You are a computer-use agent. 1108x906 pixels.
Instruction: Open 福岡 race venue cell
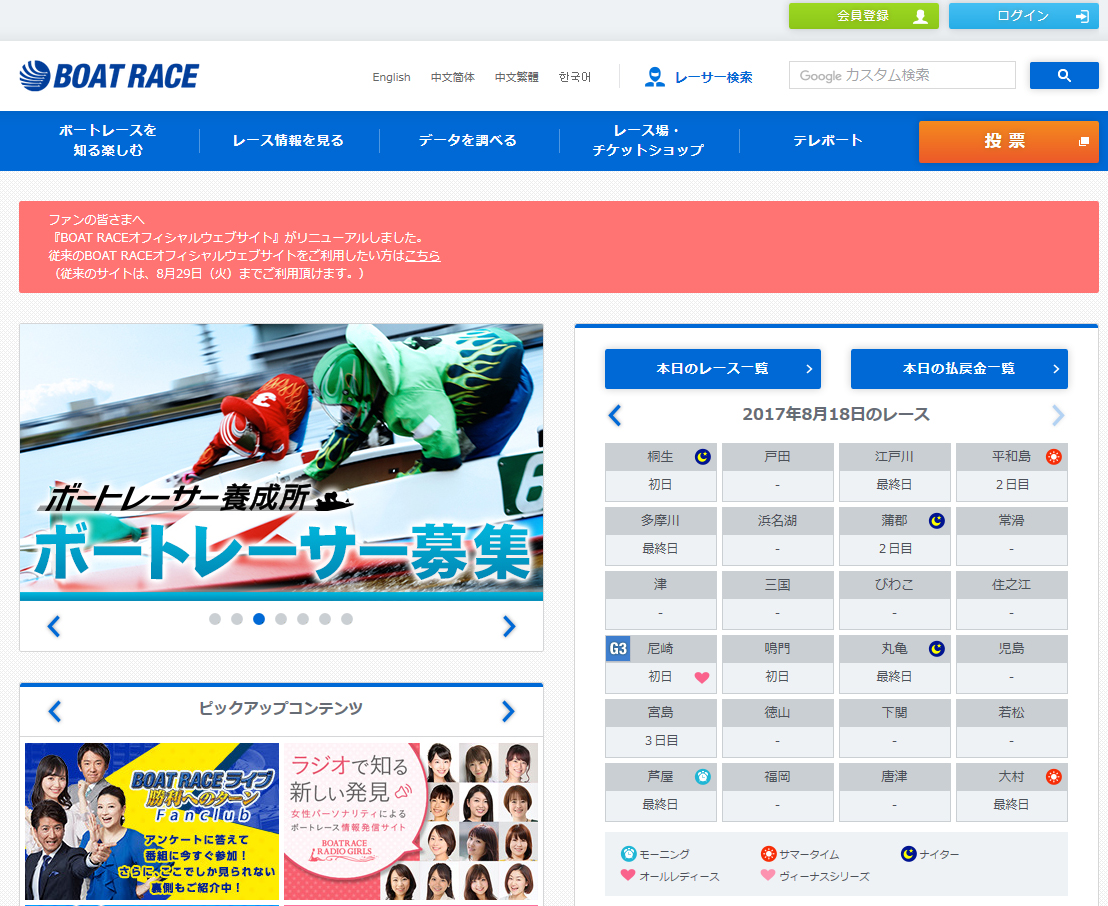(777, 792)
